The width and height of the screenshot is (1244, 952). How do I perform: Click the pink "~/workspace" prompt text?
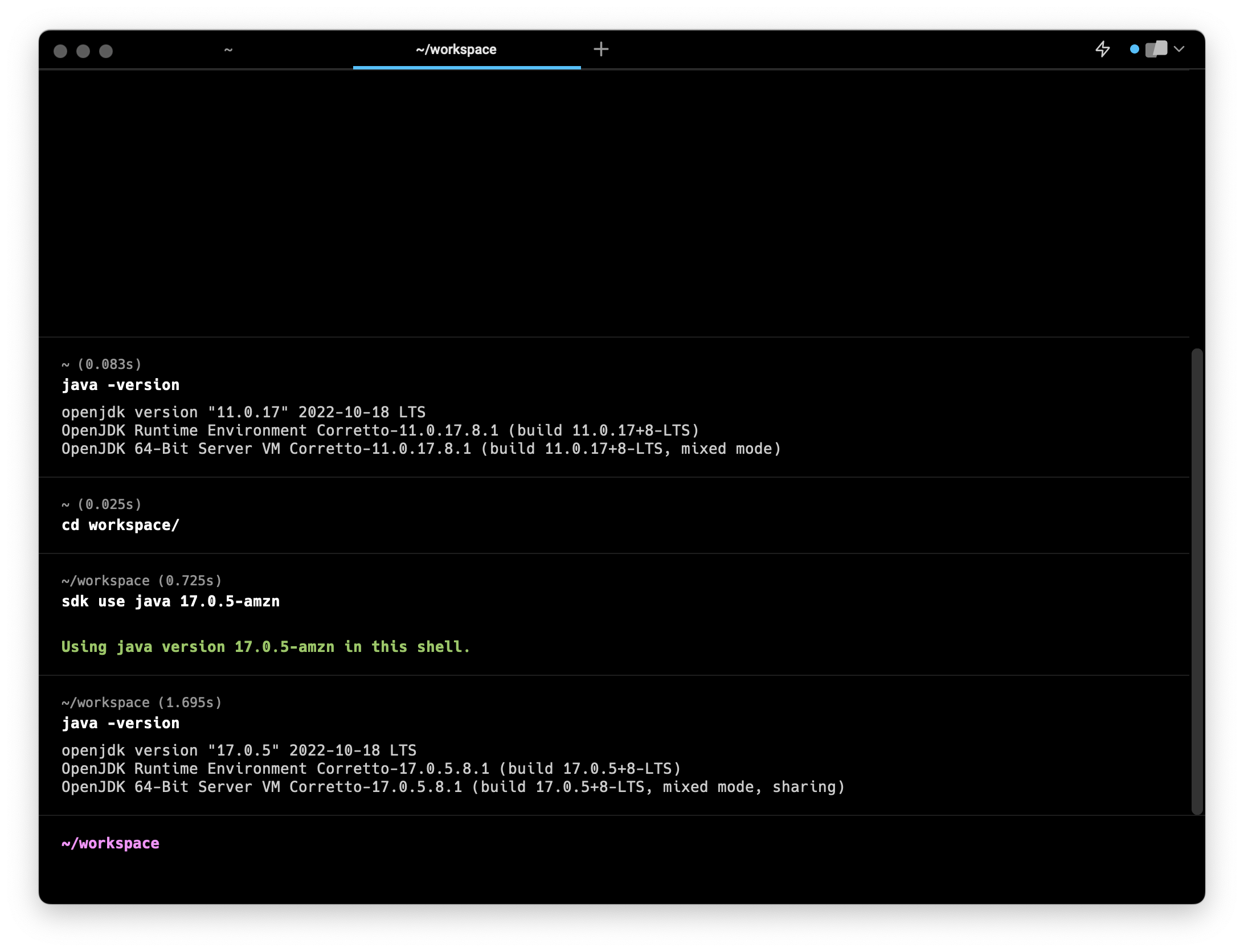[x=111, y=844]
